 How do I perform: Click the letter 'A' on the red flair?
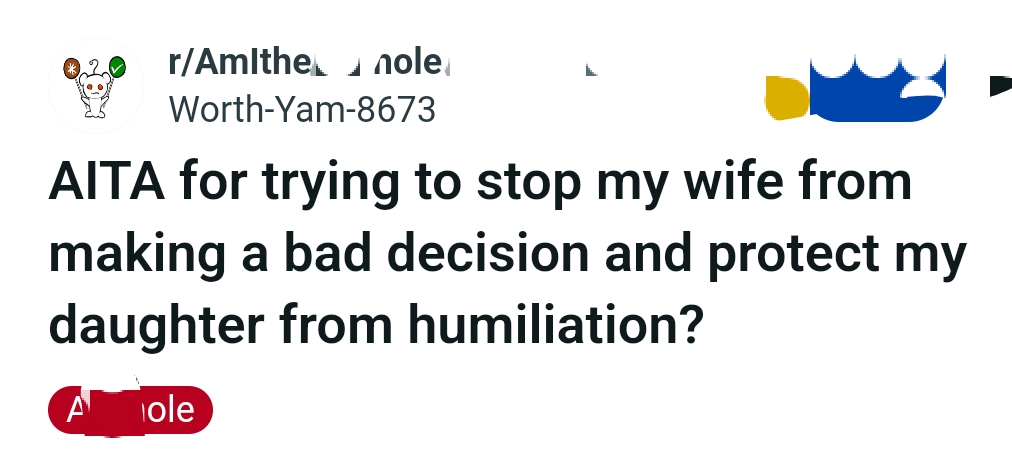click(75, 409)
